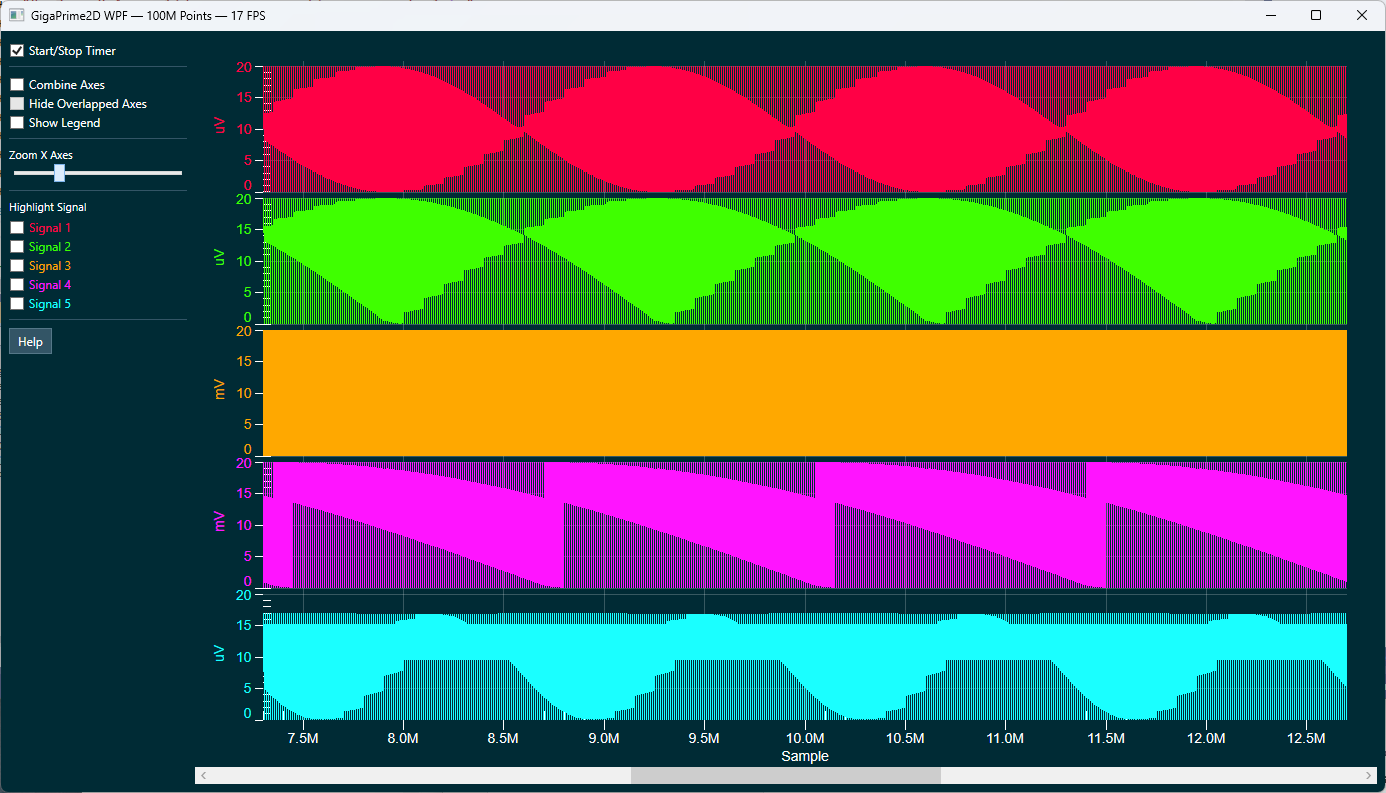Click the 'Sample' X axis title
This screenshot has width=1386, height=793.
point(805,756)
